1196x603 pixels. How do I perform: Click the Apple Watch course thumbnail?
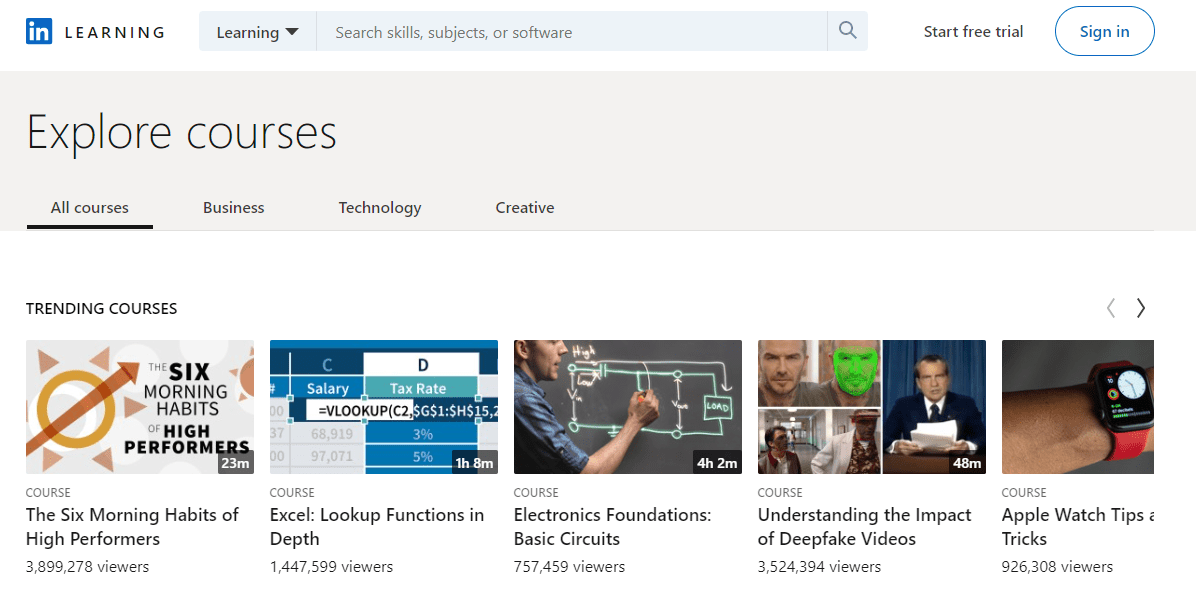[1078, 407]
